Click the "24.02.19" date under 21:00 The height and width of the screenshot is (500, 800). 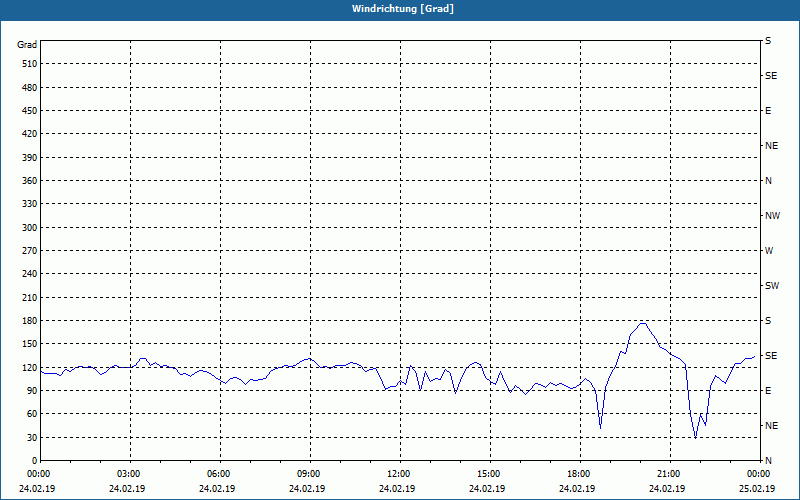pos(667,489)
